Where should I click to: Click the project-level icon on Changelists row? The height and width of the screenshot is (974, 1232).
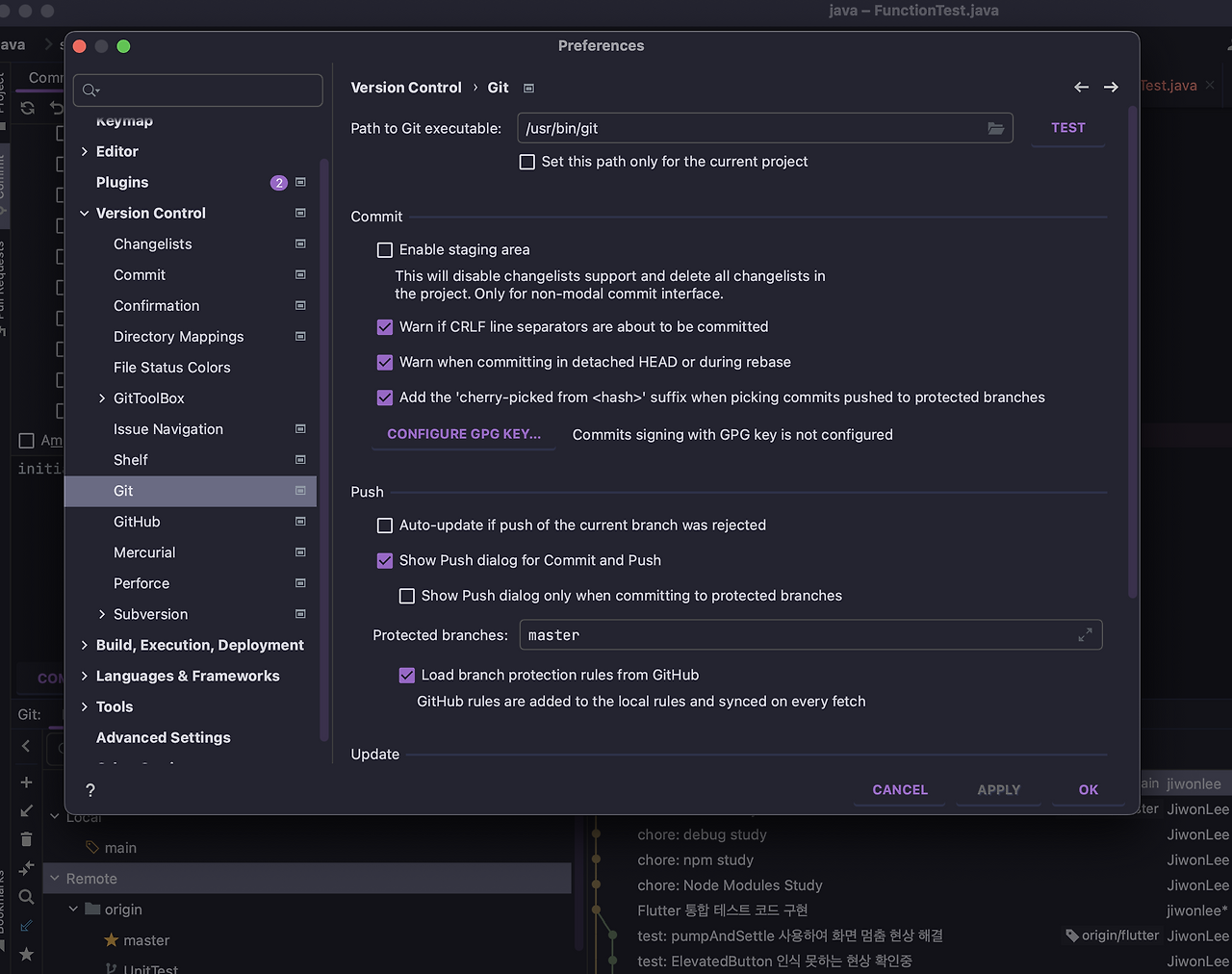click(x=300, y=243)
